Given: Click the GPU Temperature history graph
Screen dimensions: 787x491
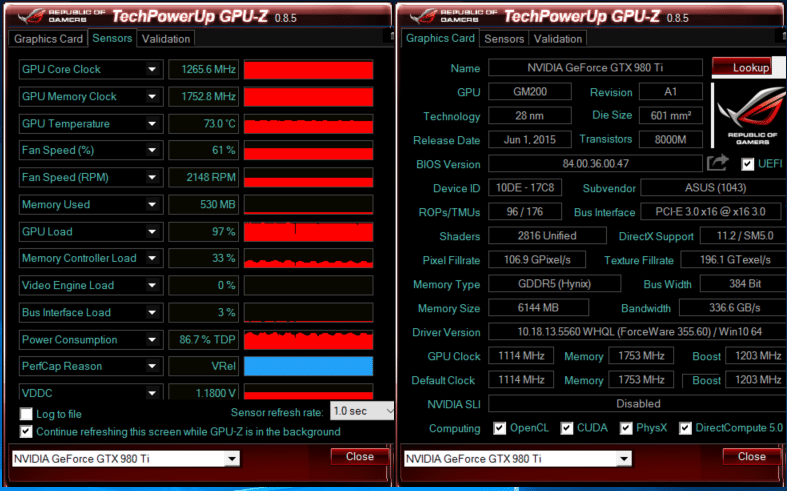Looking at the screenshot, I should pos(308,124).
